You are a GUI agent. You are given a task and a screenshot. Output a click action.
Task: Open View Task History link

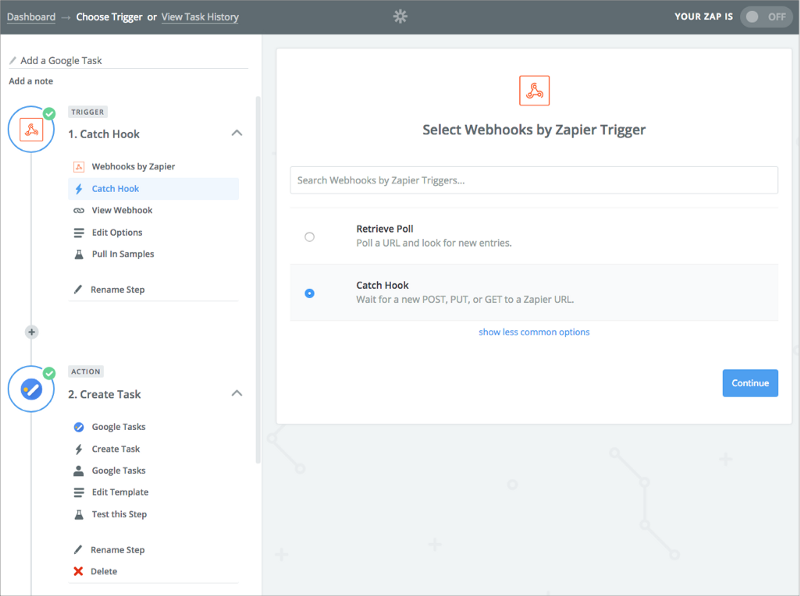pyautogui.click(x=200, y=17)
